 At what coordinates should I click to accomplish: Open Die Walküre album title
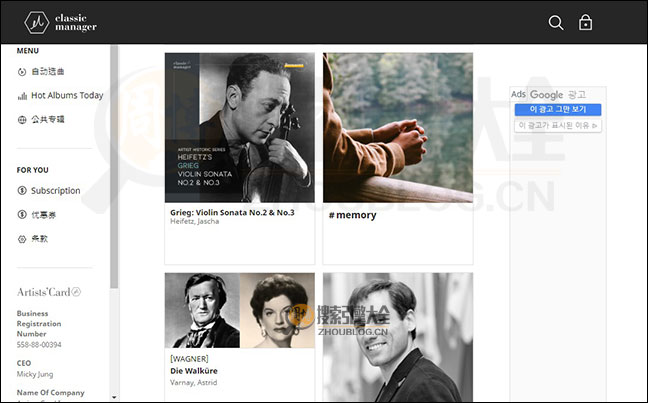click(194, 371)
